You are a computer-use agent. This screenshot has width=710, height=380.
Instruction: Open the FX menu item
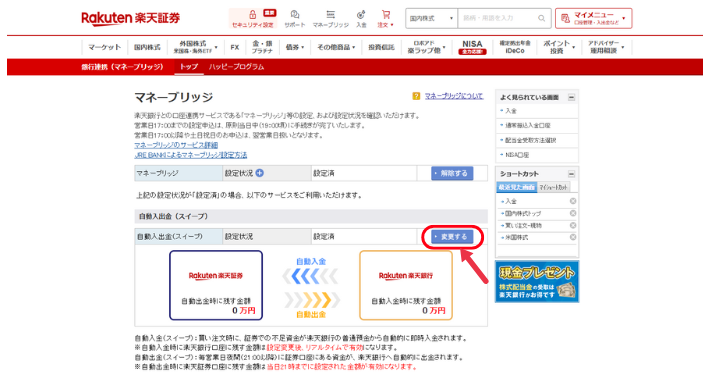point(235,47)
